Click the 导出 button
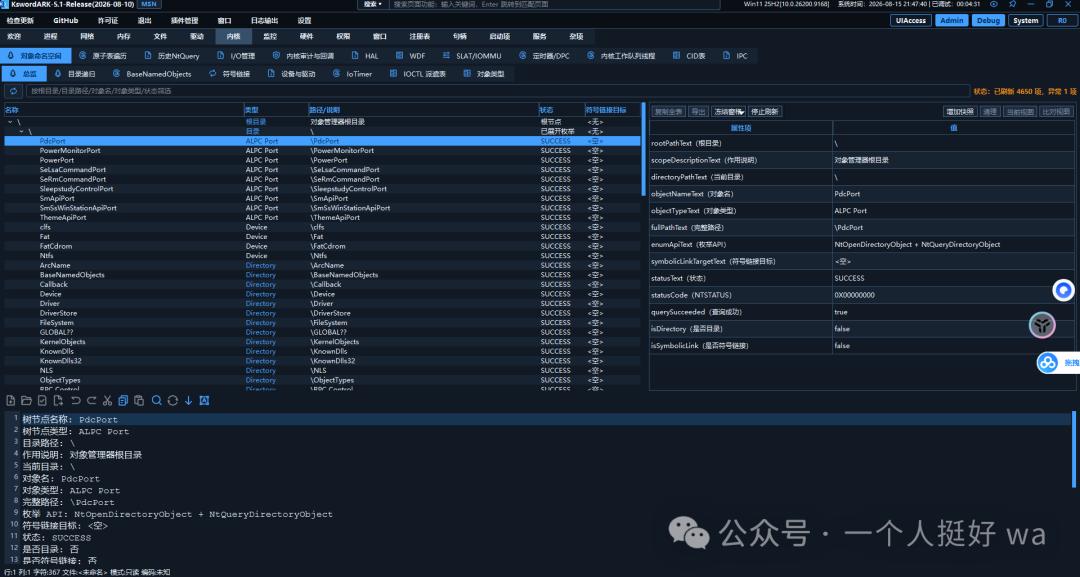The width and height of the screenshot is (1080, 577). coord(698,112)
